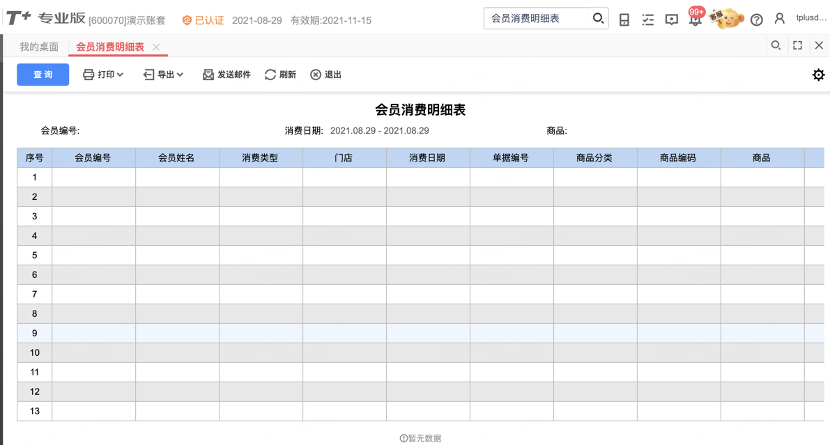The height and width of the screenshot is (446, 830).
Task: Open report settings gear icon
Action: pyautogui.click(x=818, y=75)
